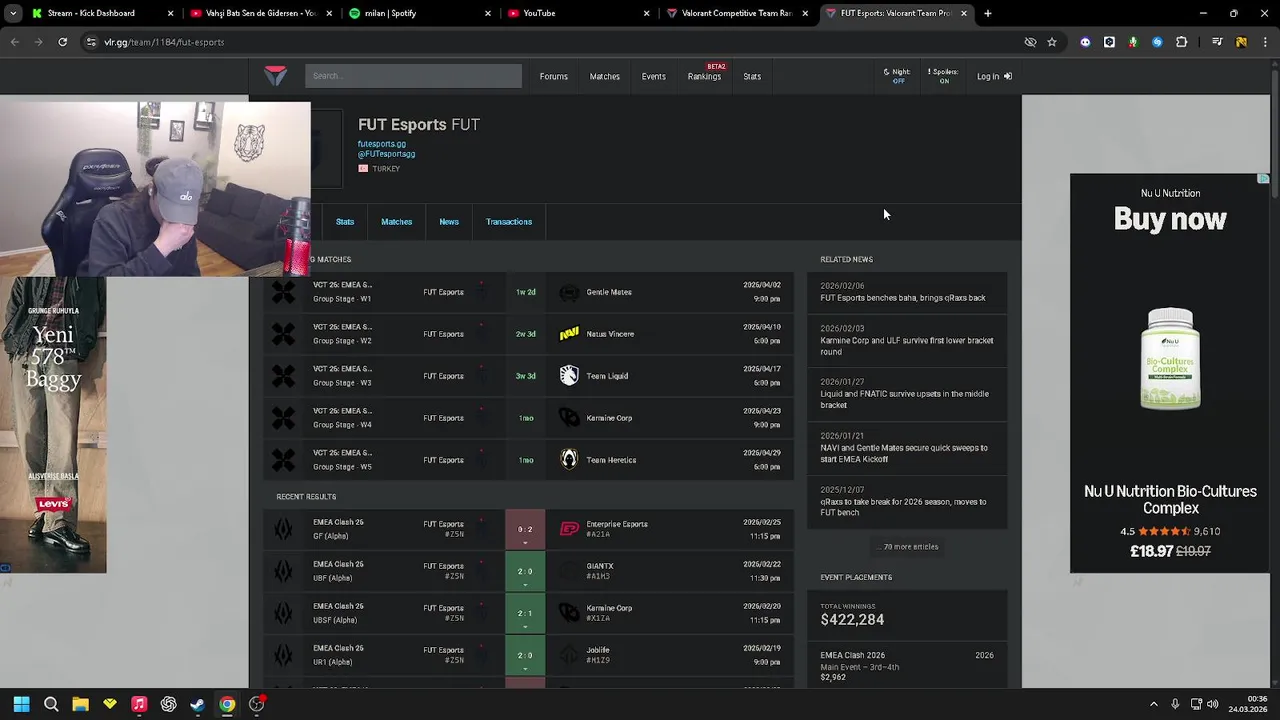Switch to the team Matches tab
The image size is (1280, 720).
click(397, 222)
